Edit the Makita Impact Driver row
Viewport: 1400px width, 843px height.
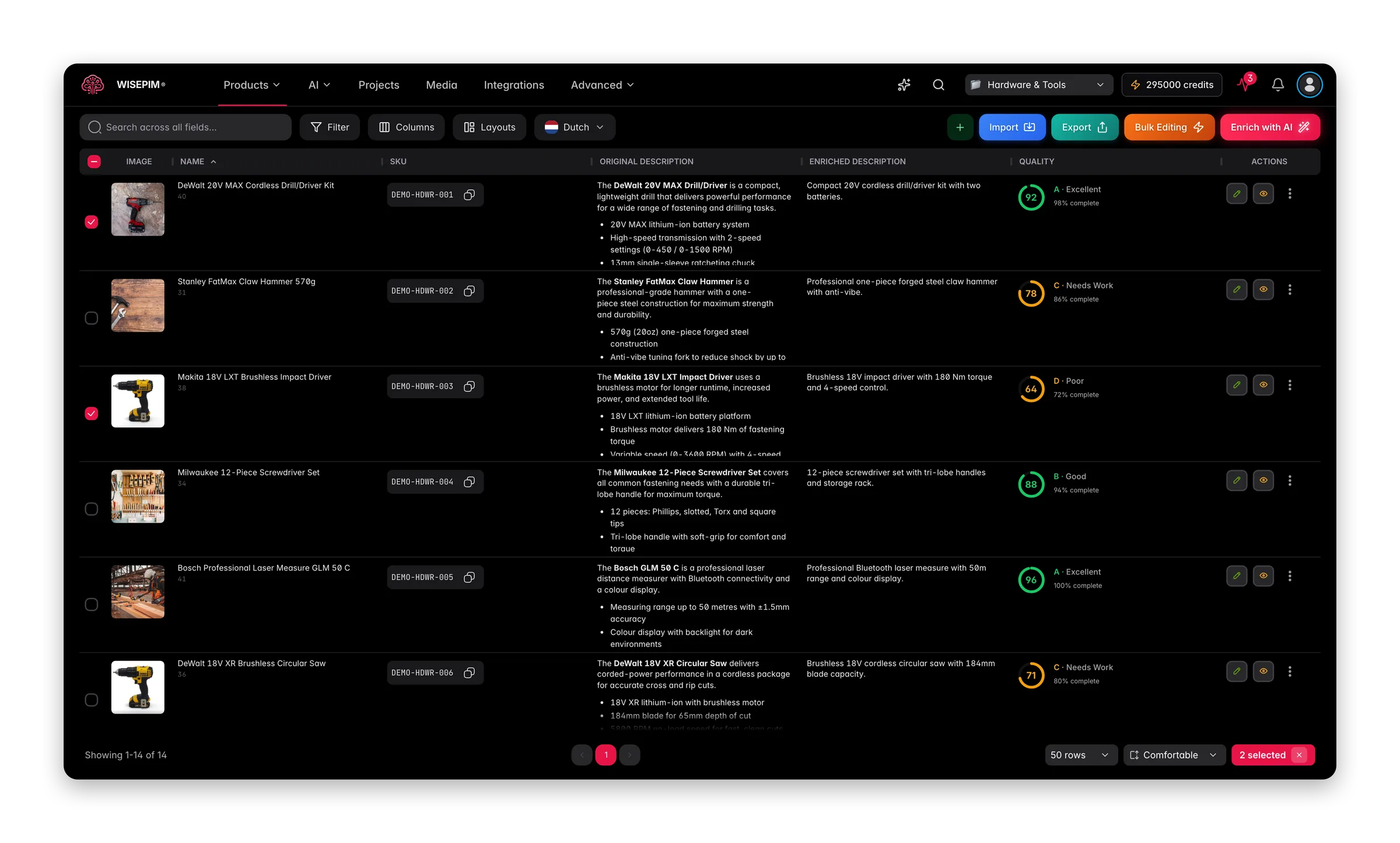(x=1237, y=385)
